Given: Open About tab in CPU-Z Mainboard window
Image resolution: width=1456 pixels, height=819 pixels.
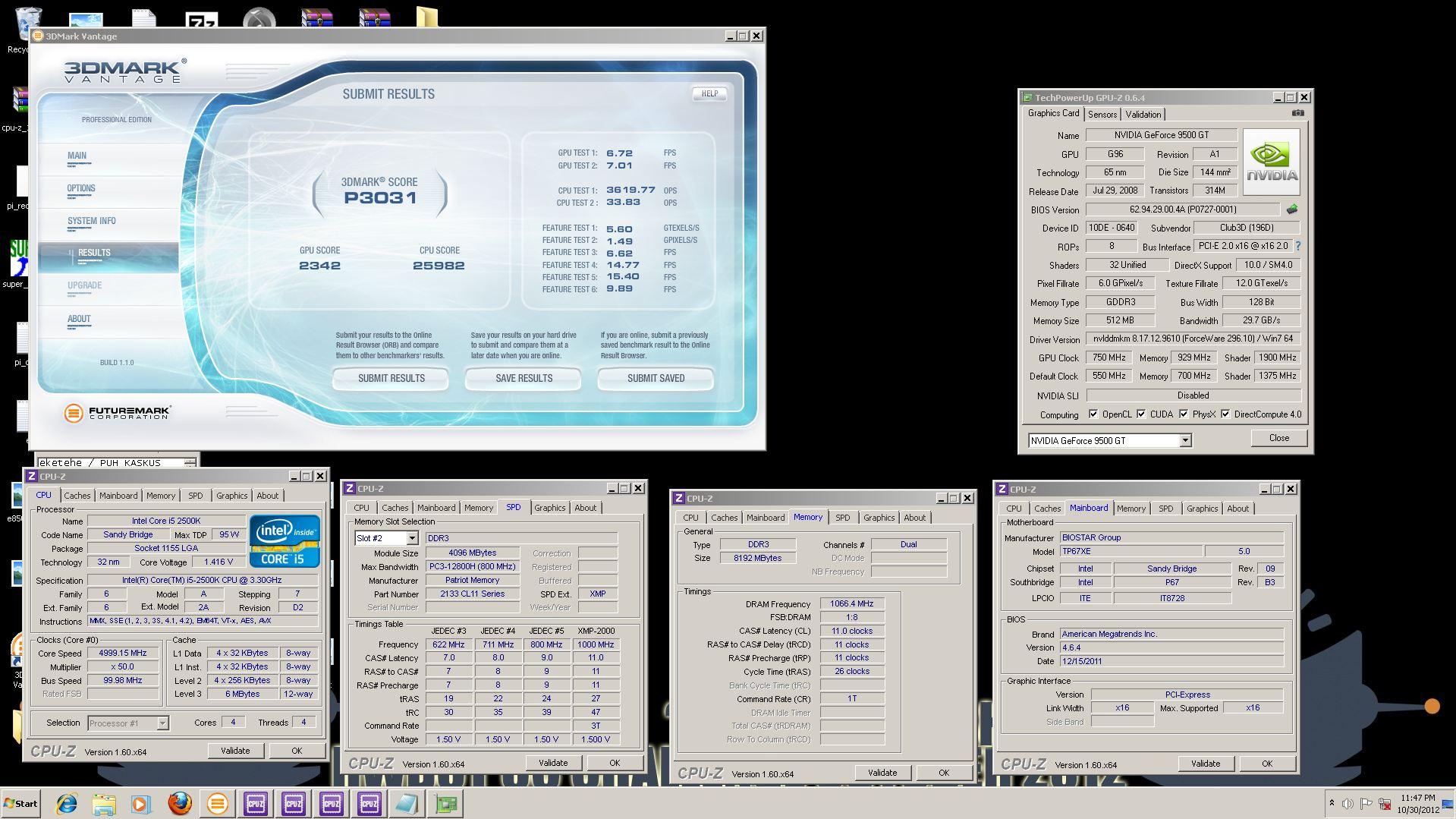Looking at the screenshot, I should [x=1237, y=509].
